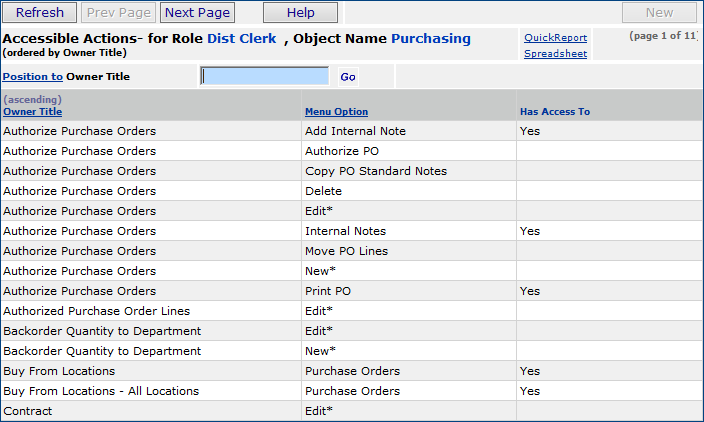Click the Has Access To column header
The width and height of the screenshot is (704, 422).
pyautogui.click(x=554, y=112)
